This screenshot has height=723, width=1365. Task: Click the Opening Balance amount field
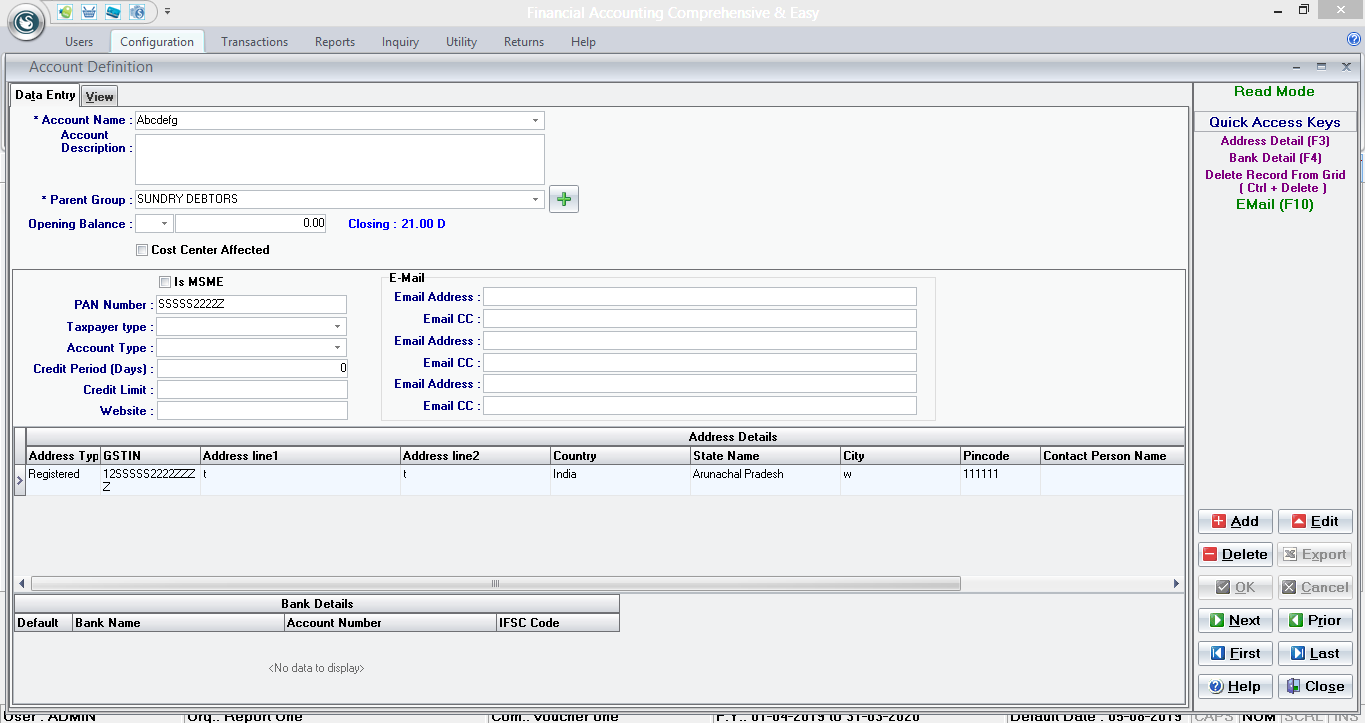[251, 224]
